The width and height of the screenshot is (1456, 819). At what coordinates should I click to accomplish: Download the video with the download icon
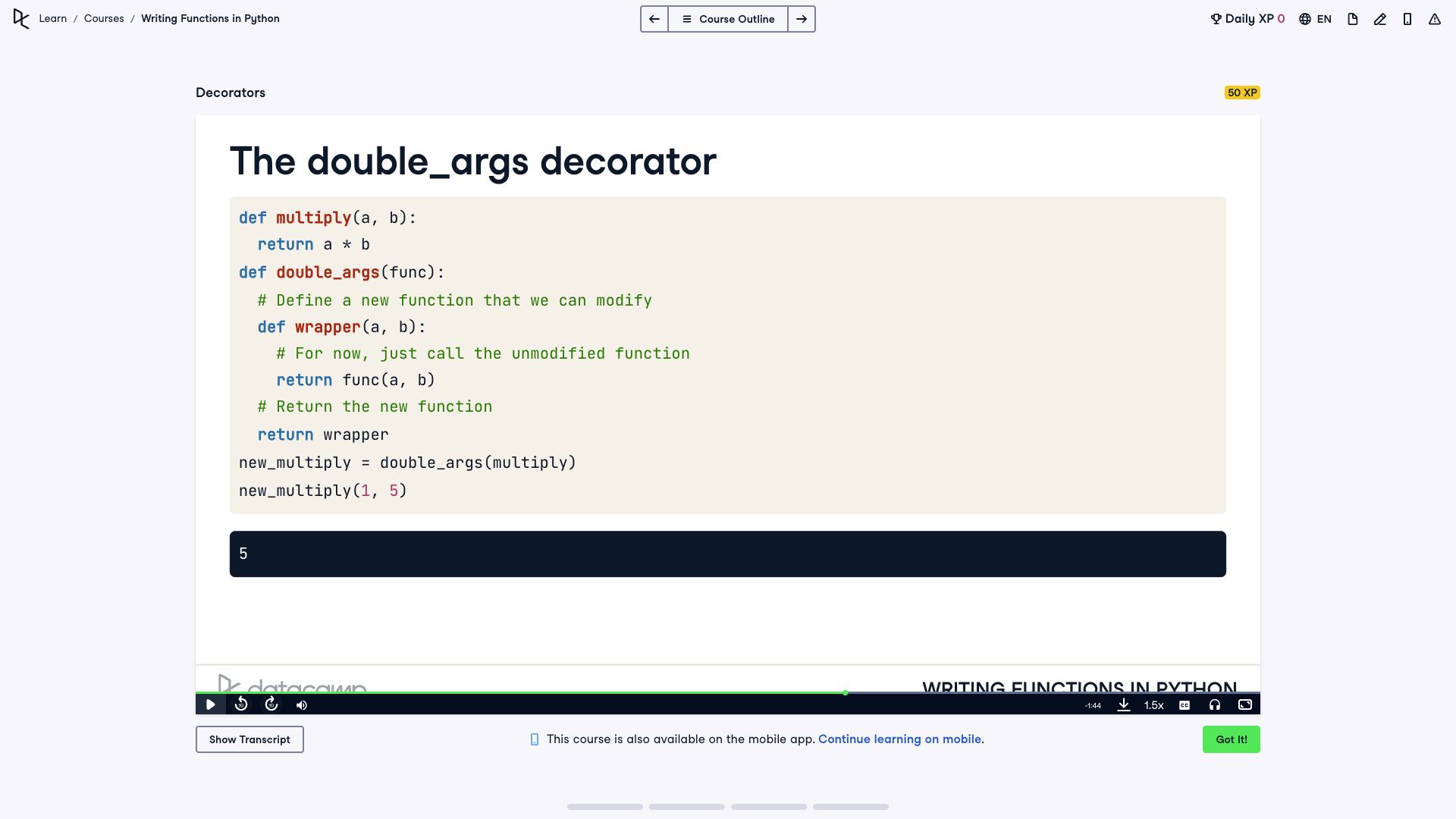click(x=1124, y=705)
